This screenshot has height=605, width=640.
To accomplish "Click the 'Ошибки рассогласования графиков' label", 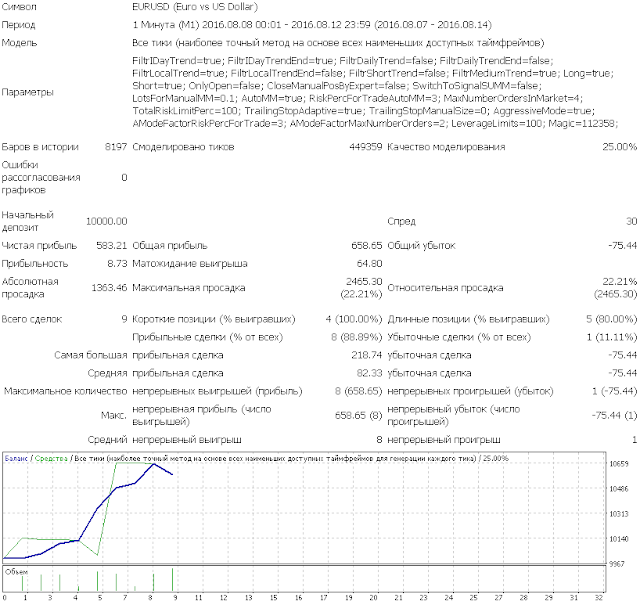I will tap(41, 178).
